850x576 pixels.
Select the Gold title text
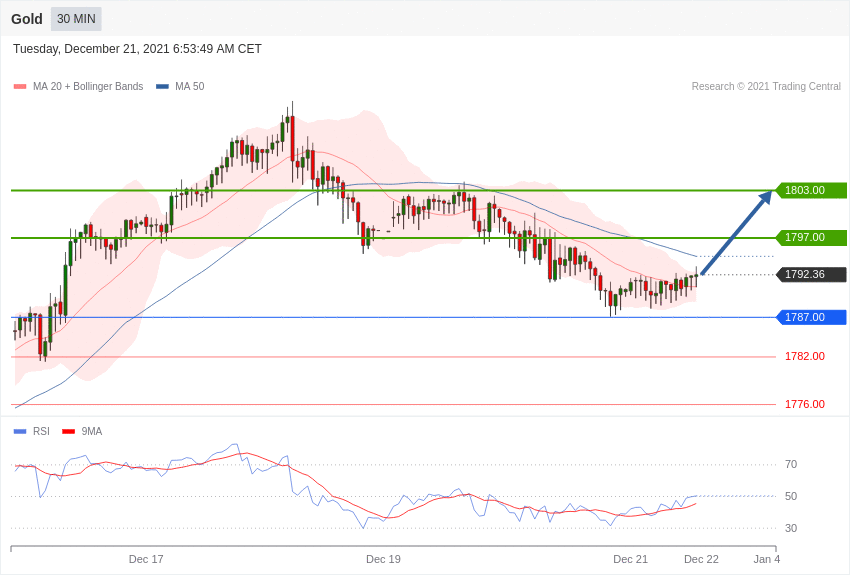coord(27,19)
